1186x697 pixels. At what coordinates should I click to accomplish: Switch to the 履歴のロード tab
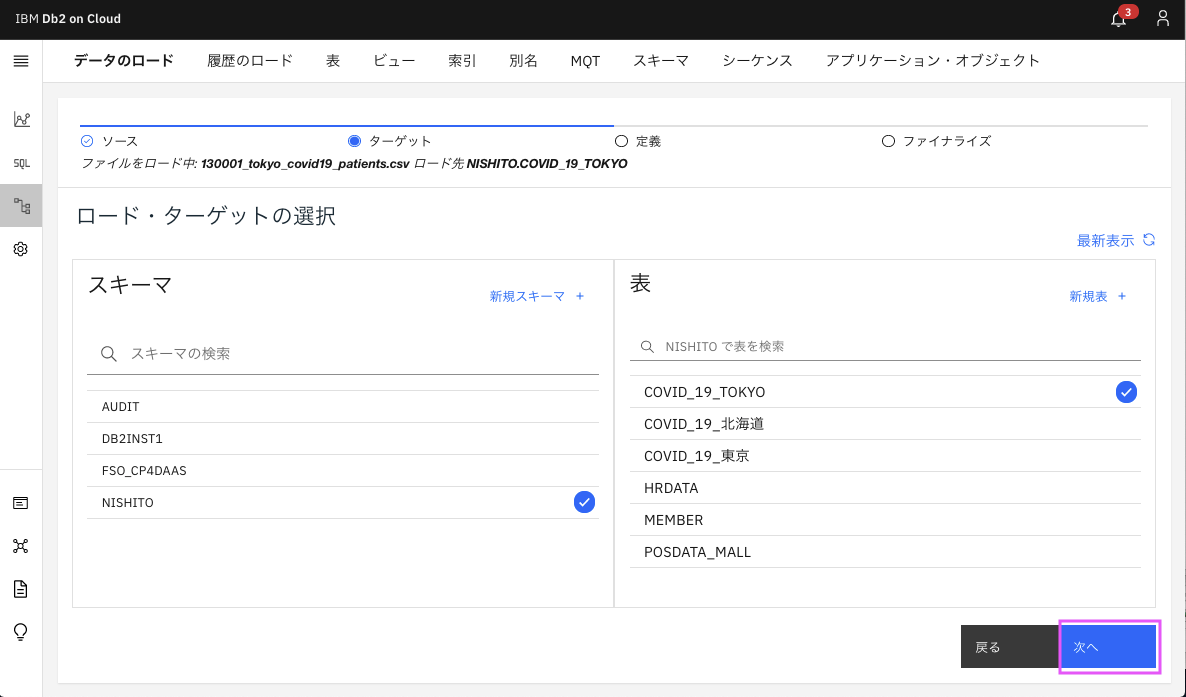(250, 61)
